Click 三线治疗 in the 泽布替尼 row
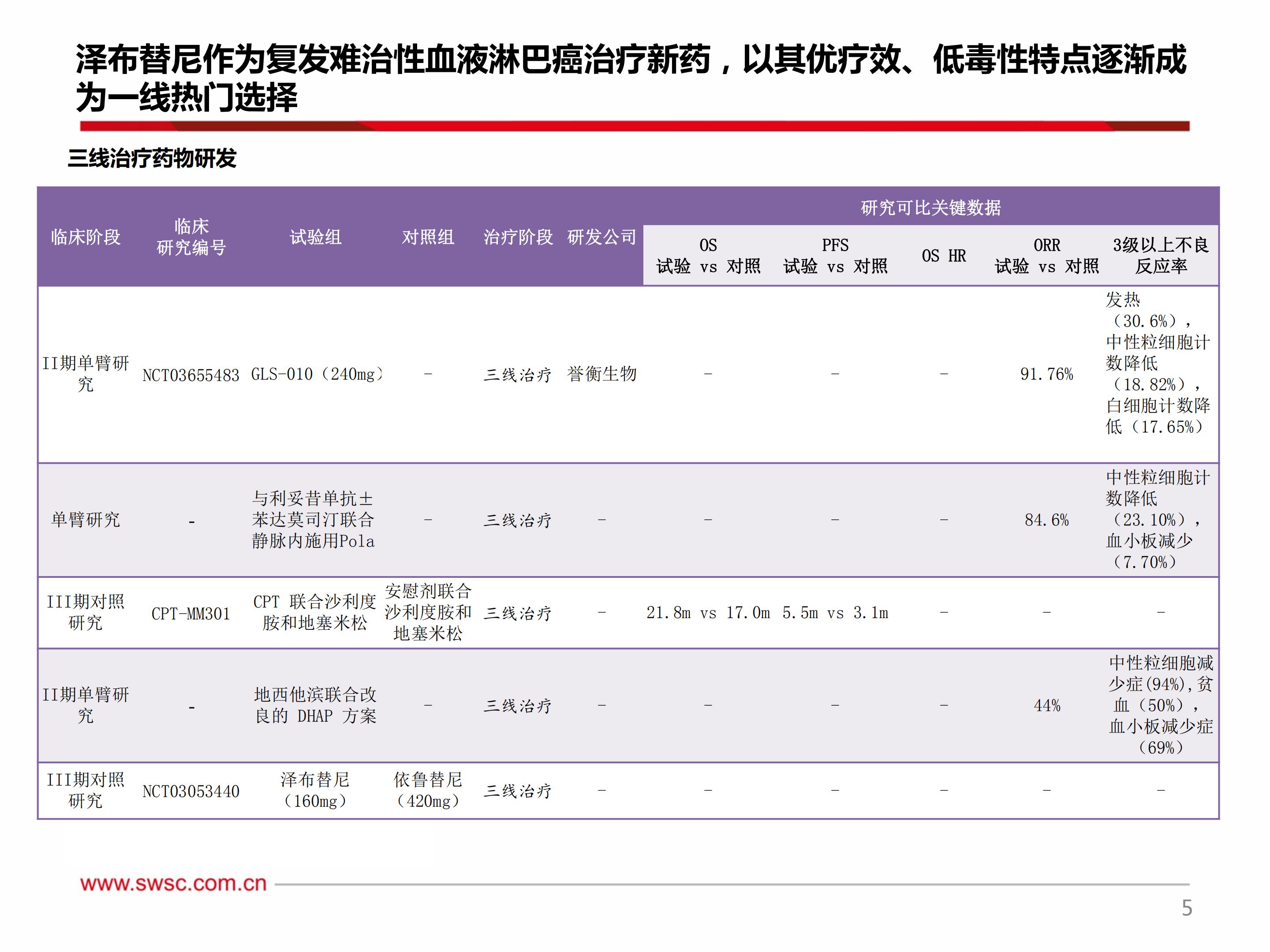1270x952 pixels. (x=518, y=791)
